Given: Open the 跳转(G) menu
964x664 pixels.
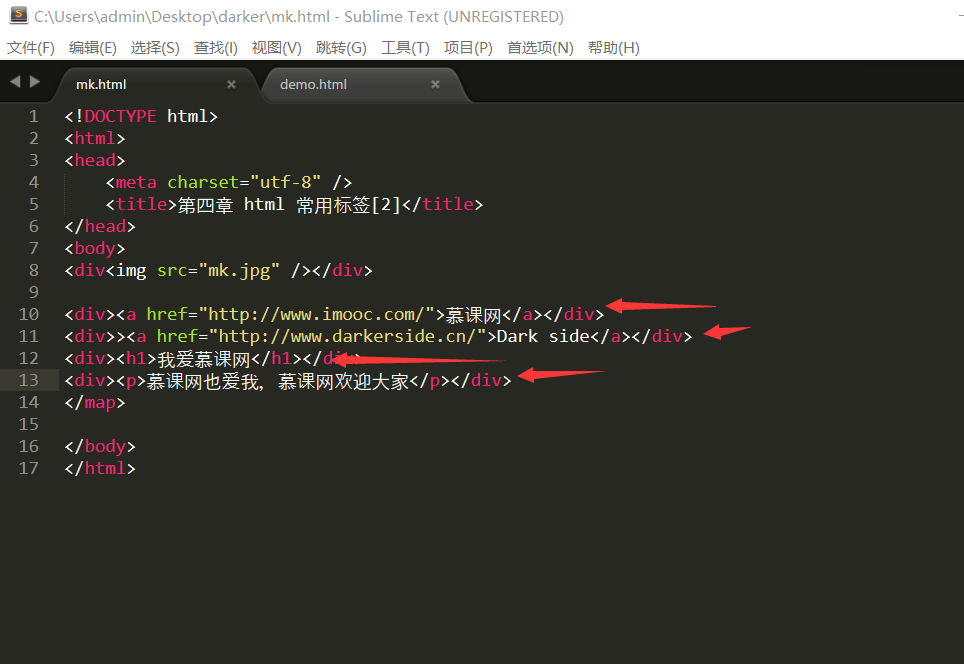Looking at the screenshot, I should [341, 48].
